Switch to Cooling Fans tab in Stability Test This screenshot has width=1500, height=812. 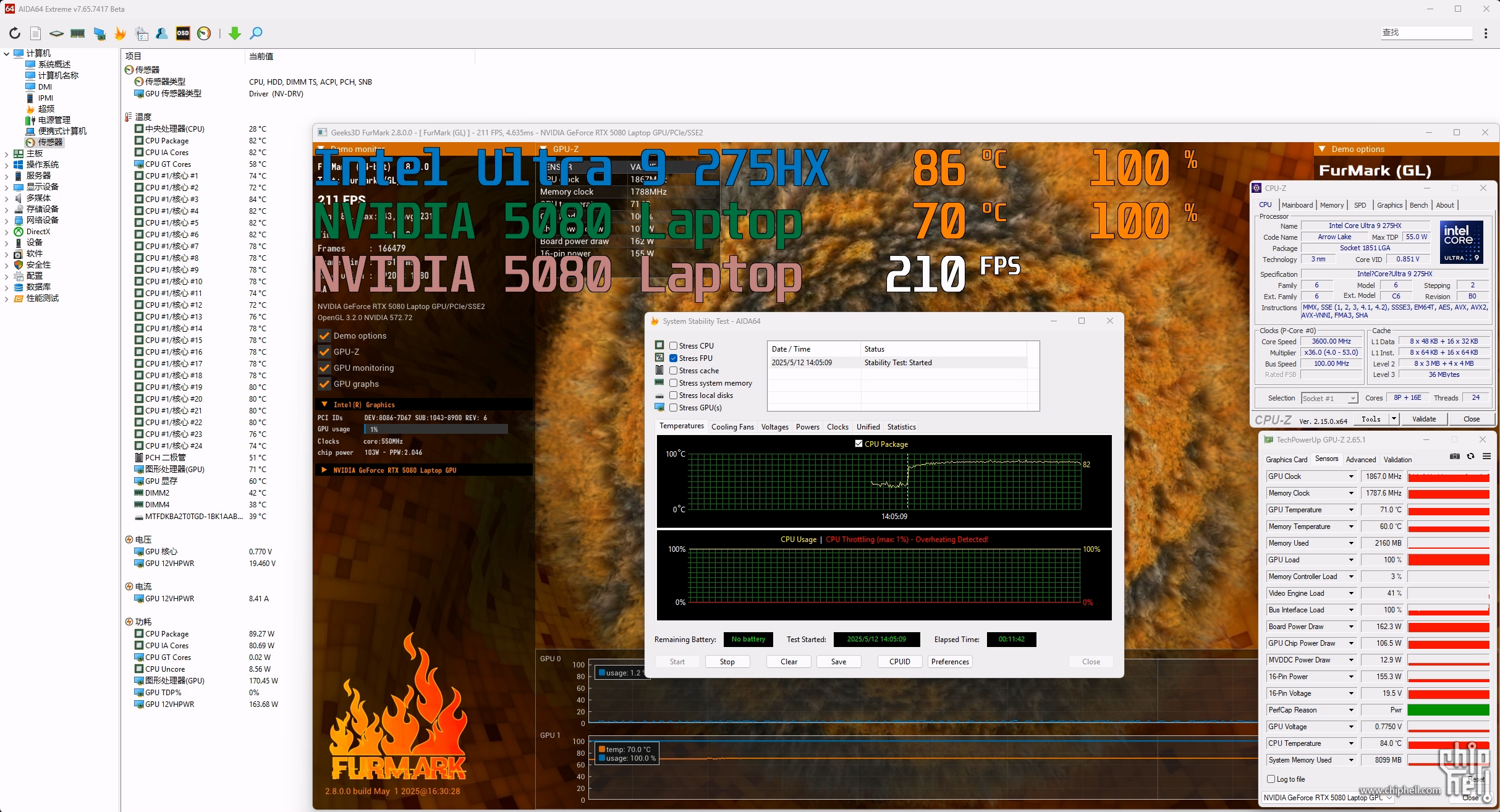tap(732, 427)
